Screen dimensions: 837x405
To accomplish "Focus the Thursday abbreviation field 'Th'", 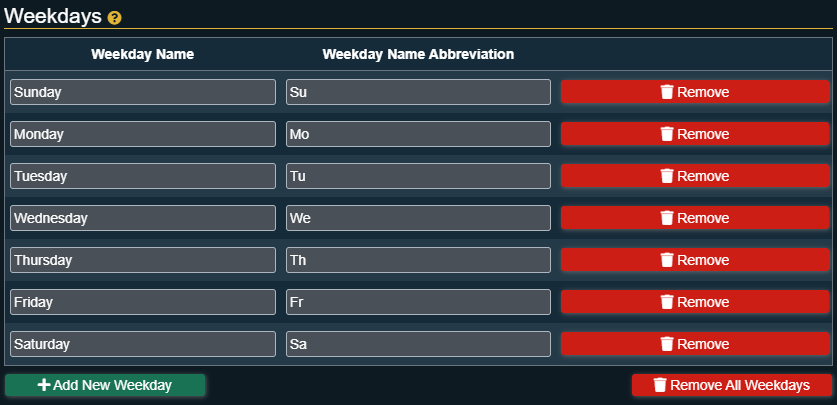I will [x=418, y=260].
